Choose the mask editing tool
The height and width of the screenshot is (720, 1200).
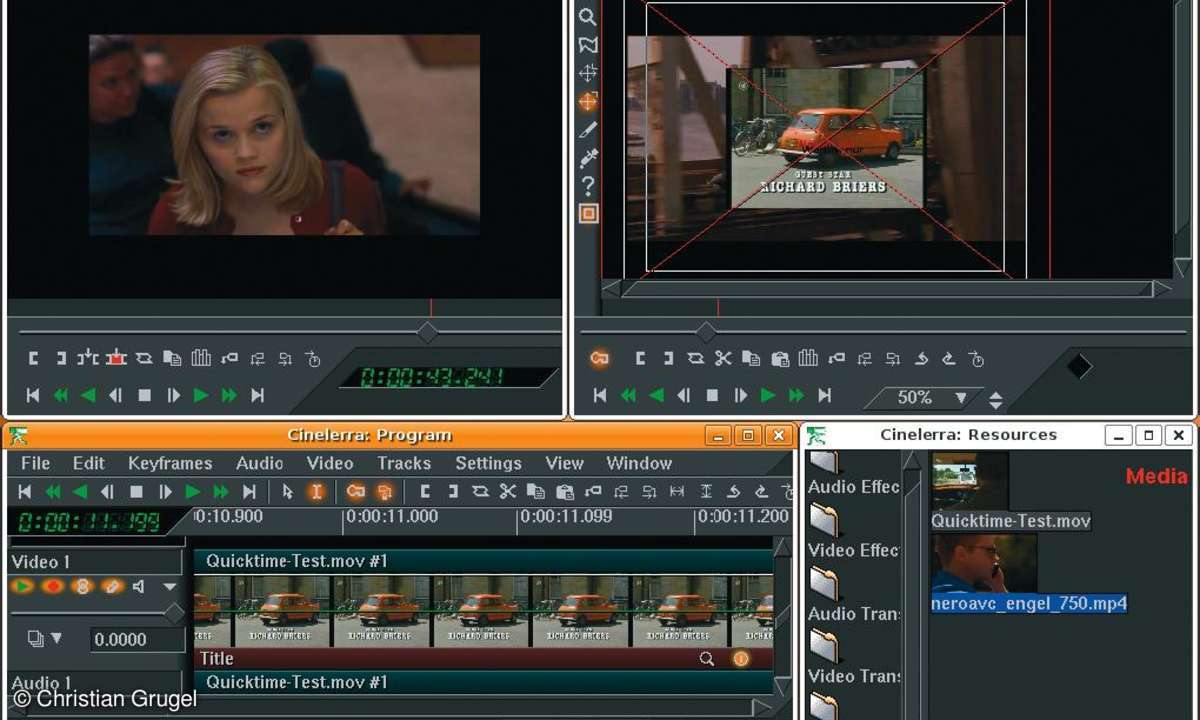pyautogui.click(x=588, y=45)
